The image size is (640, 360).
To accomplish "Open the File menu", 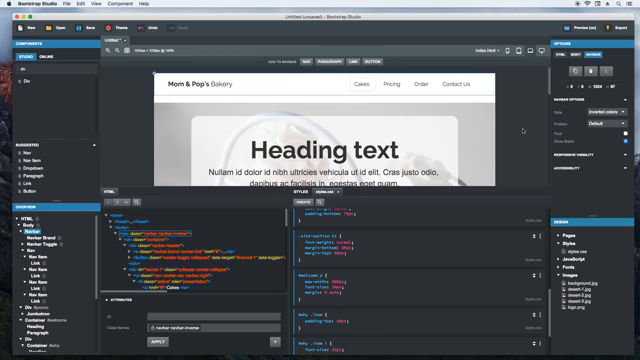I will (67, 4).
